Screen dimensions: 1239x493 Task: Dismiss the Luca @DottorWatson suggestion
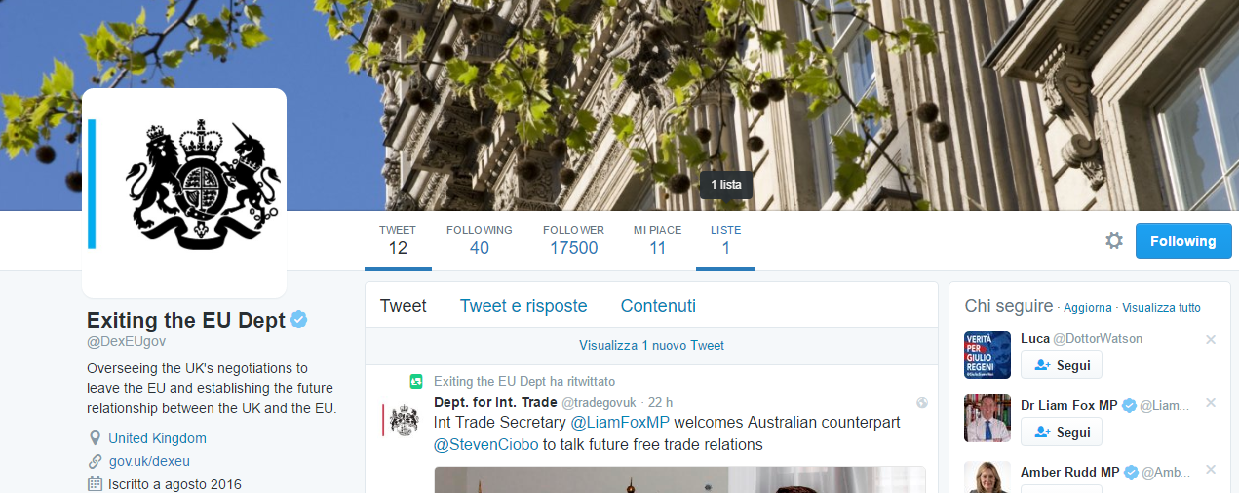click(x=1211, y=340)
